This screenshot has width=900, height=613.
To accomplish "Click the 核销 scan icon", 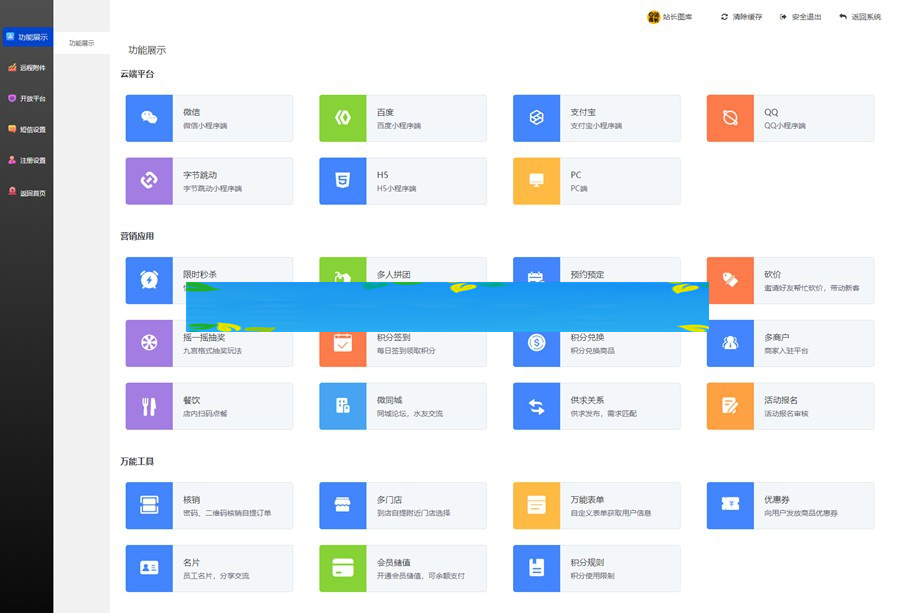I will pos(149,505).
